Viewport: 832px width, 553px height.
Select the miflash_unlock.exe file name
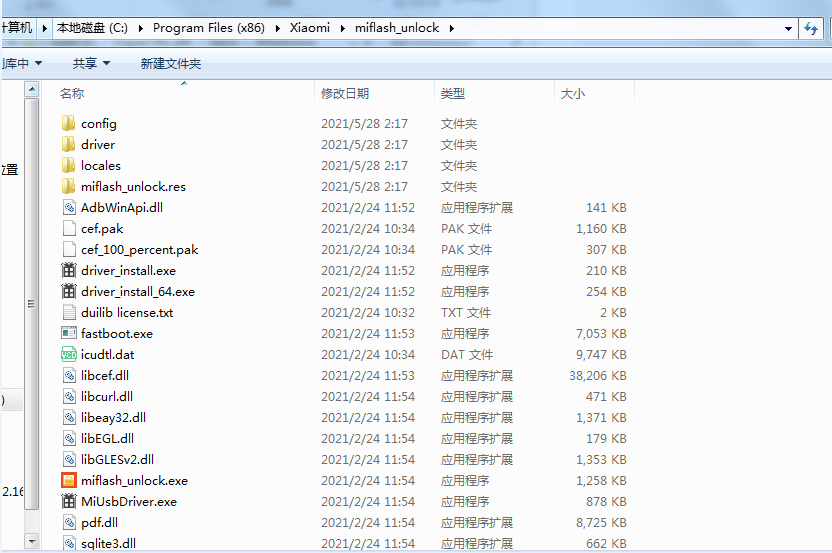(x=134, y=480)
